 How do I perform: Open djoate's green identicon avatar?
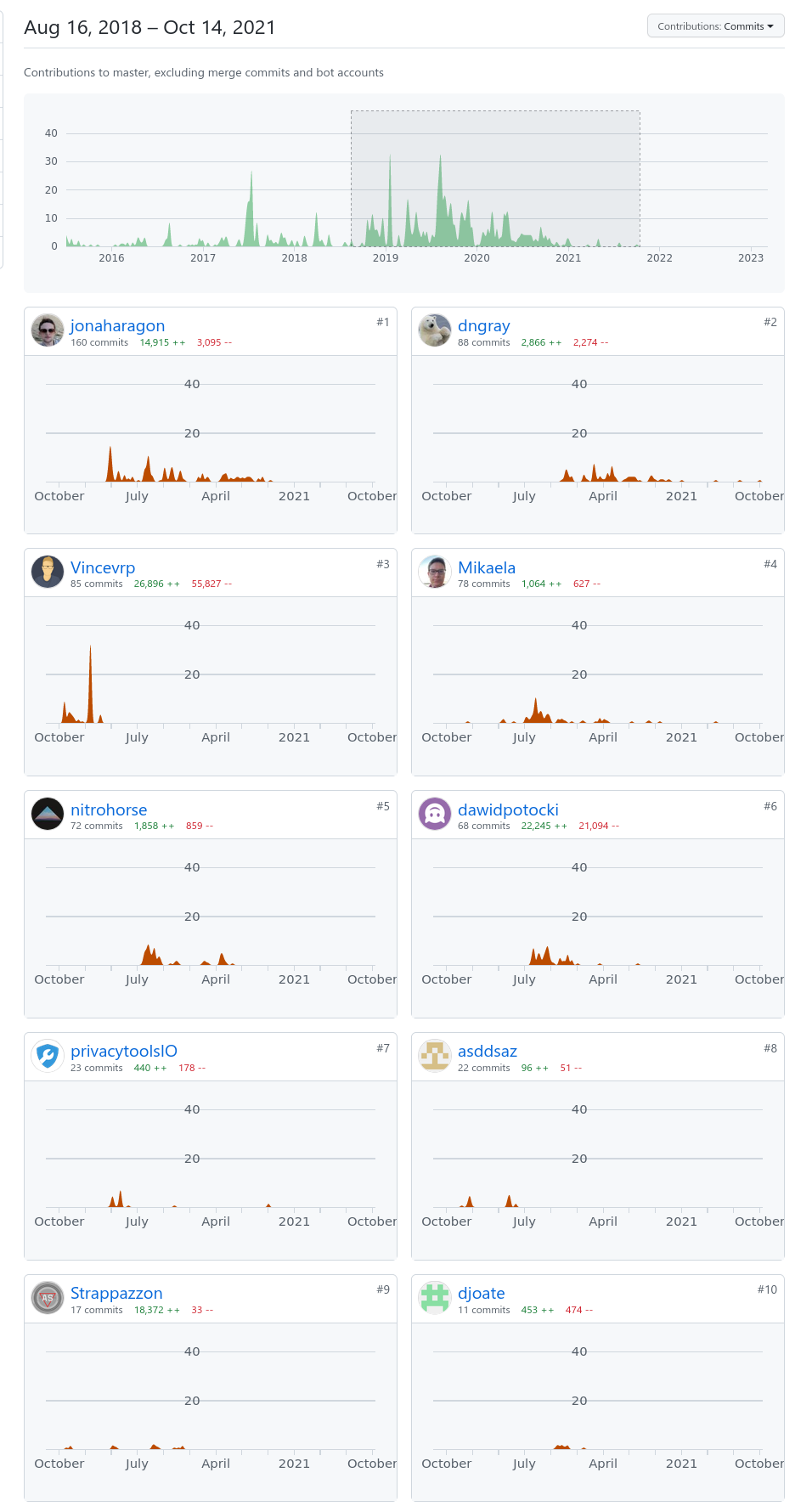[435, 1298]
